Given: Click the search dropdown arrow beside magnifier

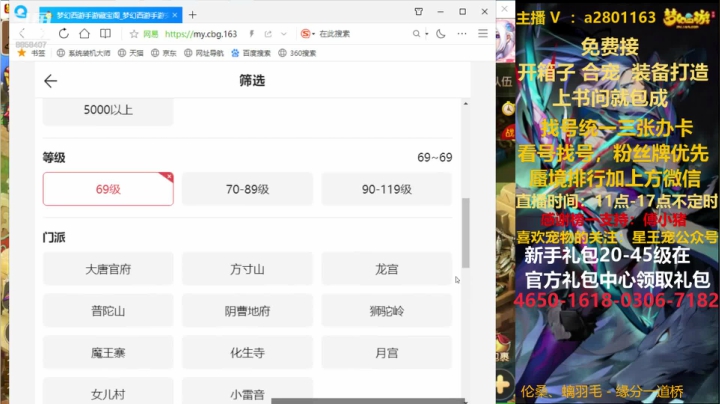Looking at the screenshot, I should click(x=427, y=34).
